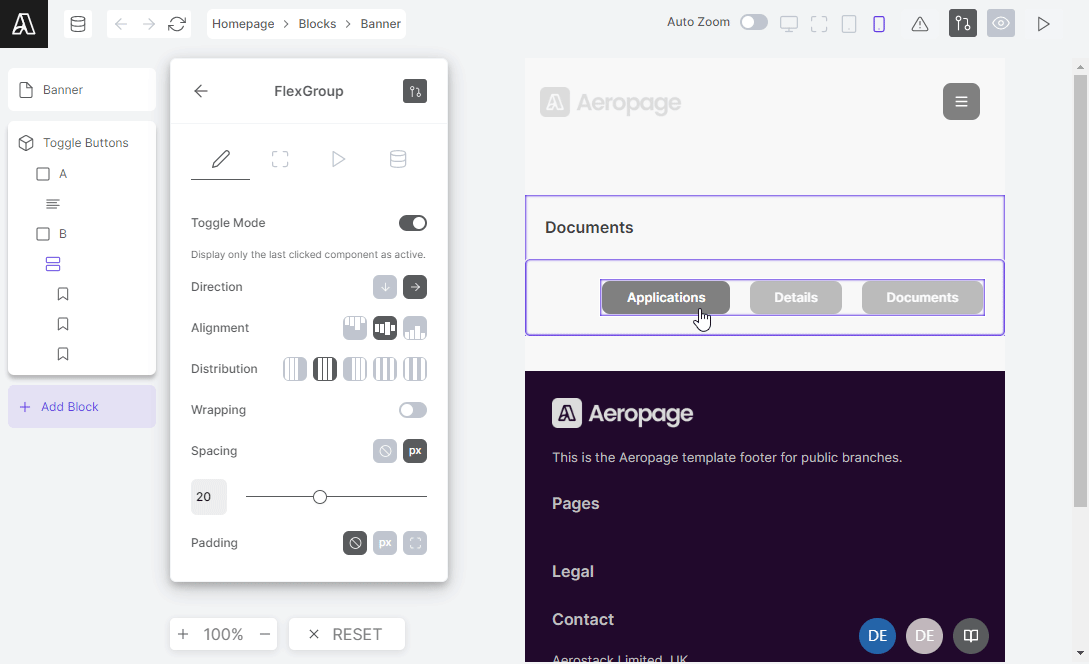Set Padding to none
This screenshot has width=1089, height=664.
click(355, 542)
